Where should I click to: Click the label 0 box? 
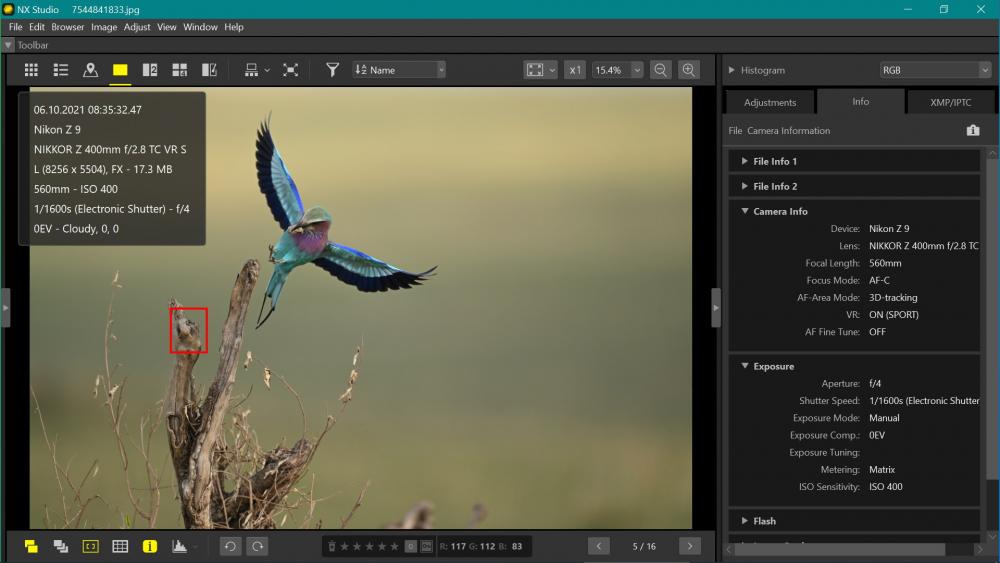point(411,546)
